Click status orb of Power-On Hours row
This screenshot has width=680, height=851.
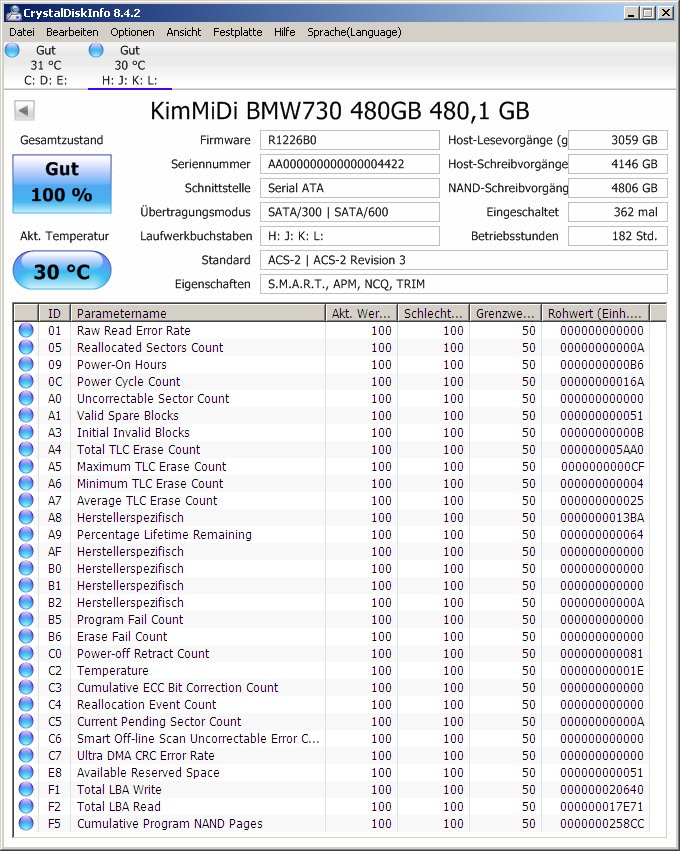click(26, 364)
